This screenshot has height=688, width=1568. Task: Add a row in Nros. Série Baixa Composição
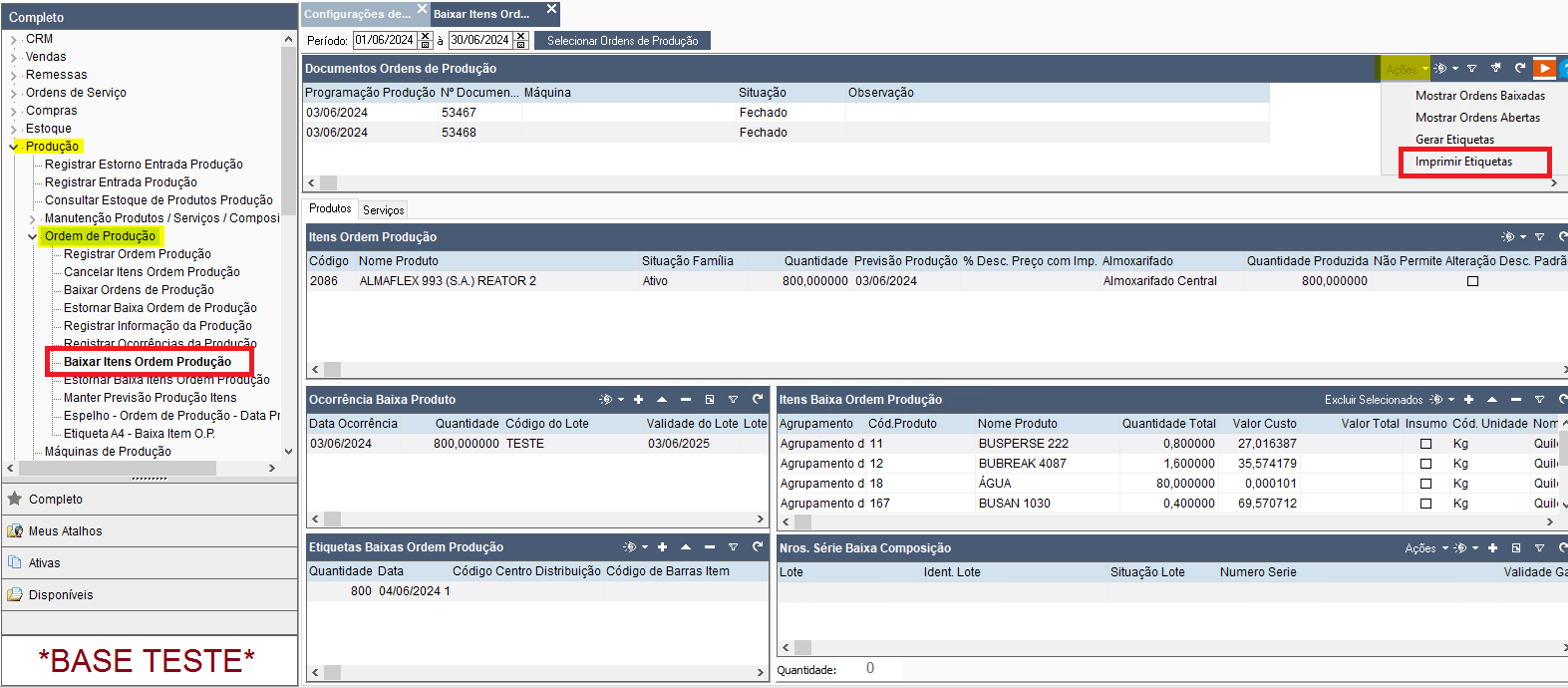pyautogui.click(x=1492, y=548)
